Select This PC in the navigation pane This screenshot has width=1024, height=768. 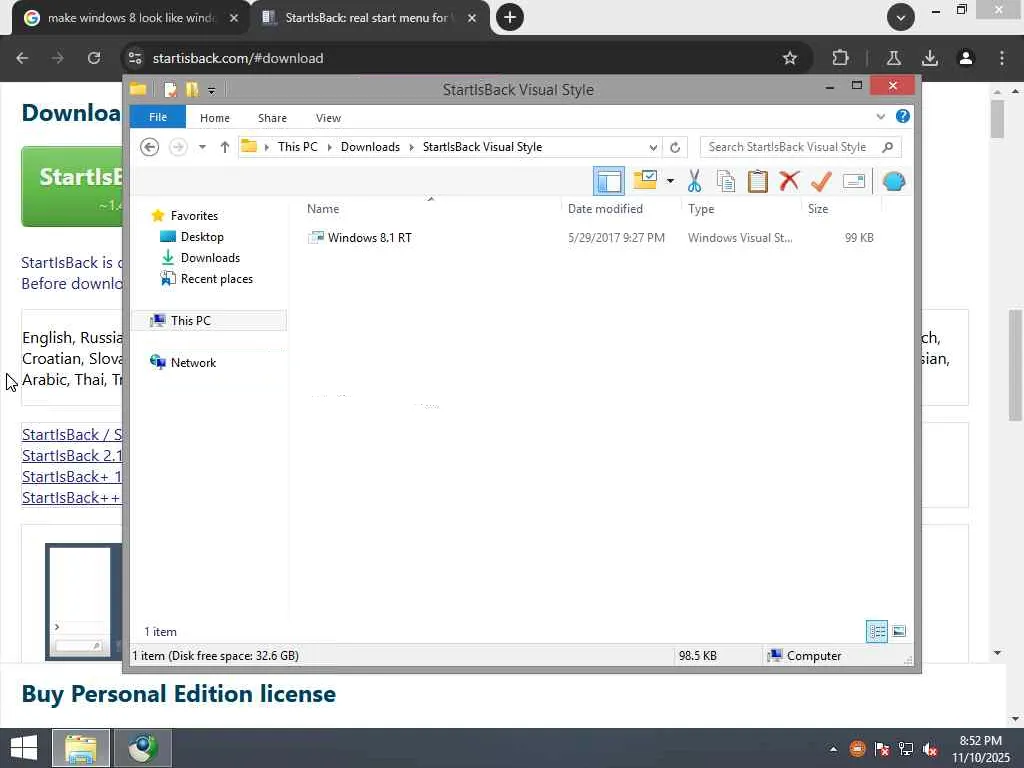[209, 321]
